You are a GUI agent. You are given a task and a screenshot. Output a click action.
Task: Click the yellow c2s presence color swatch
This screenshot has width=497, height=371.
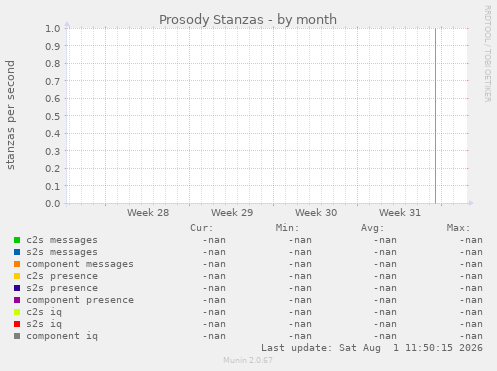tap(17, 276)
